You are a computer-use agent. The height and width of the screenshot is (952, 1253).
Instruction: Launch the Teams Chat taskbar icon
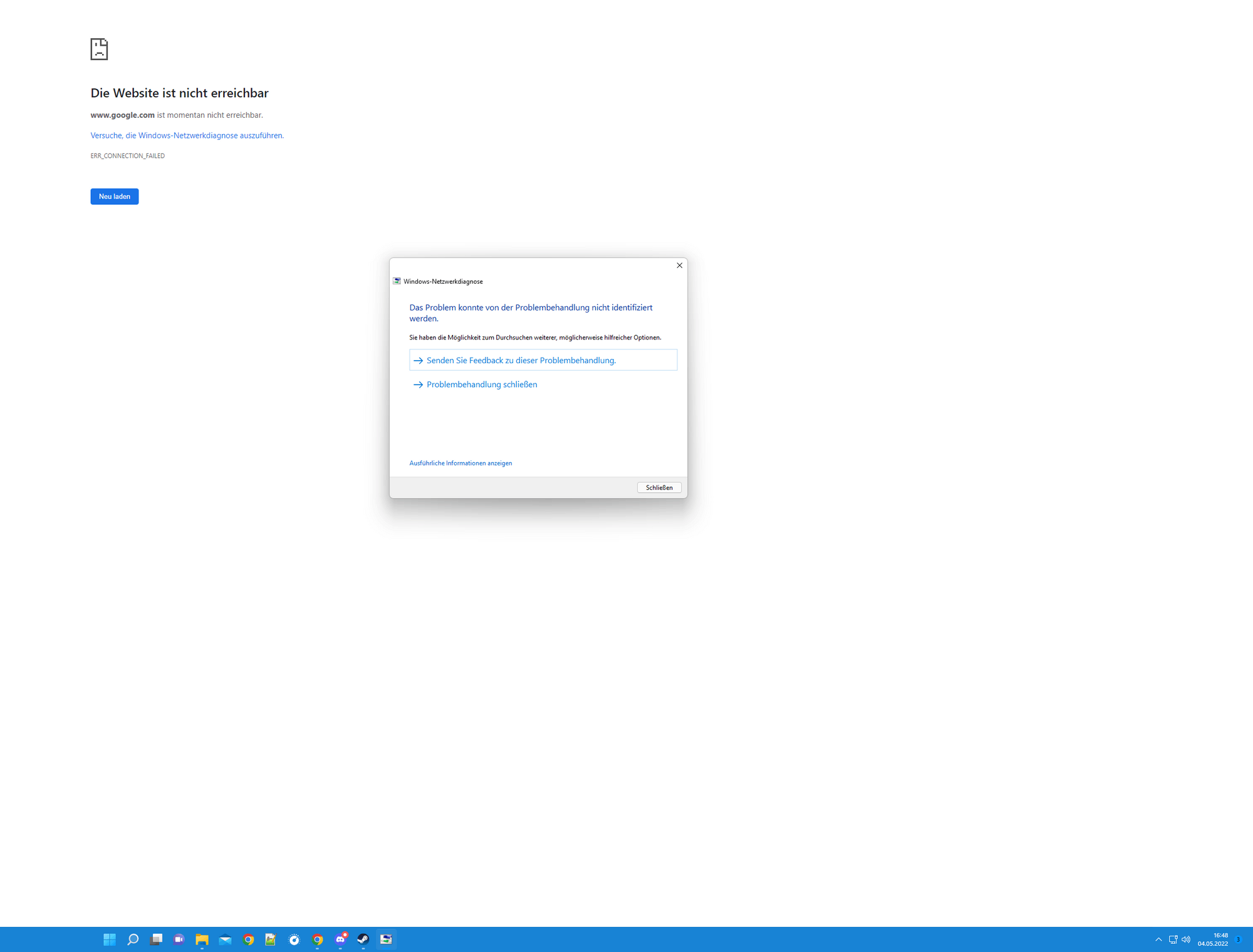(x=179, y=939)
